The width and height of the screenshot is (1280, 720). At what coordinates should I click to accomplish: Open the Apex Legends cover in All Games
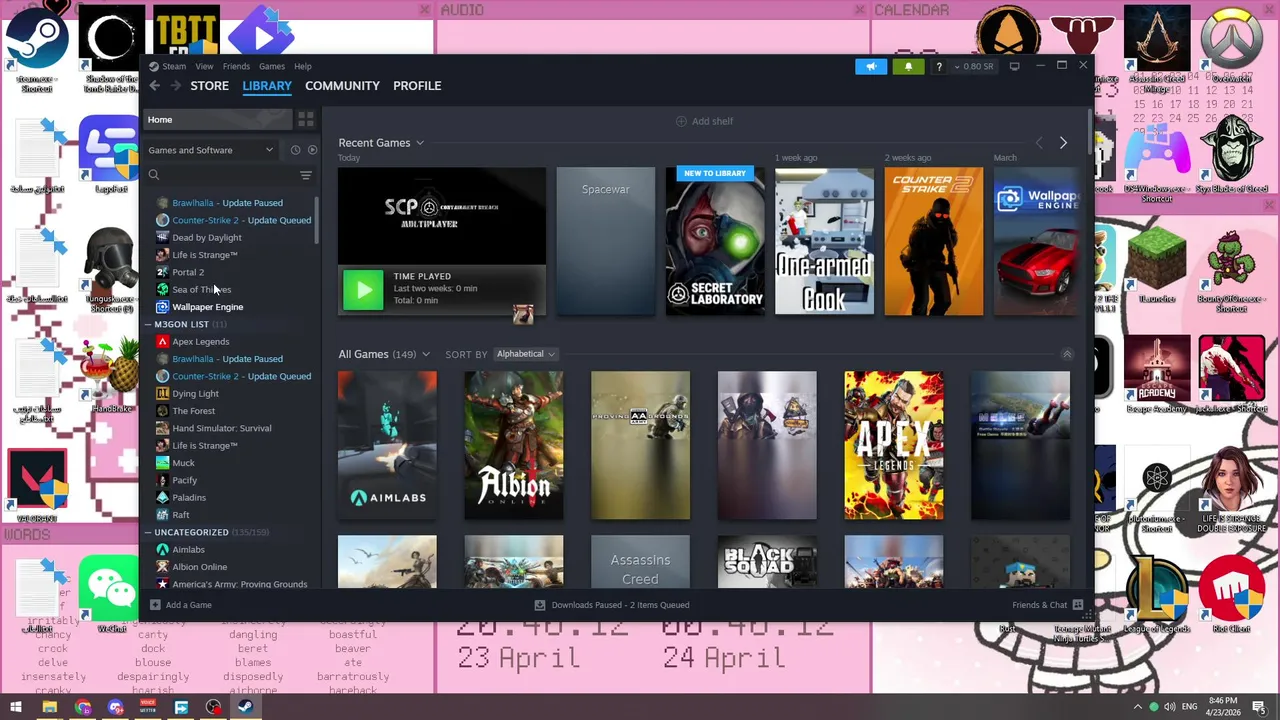(894, 446)
